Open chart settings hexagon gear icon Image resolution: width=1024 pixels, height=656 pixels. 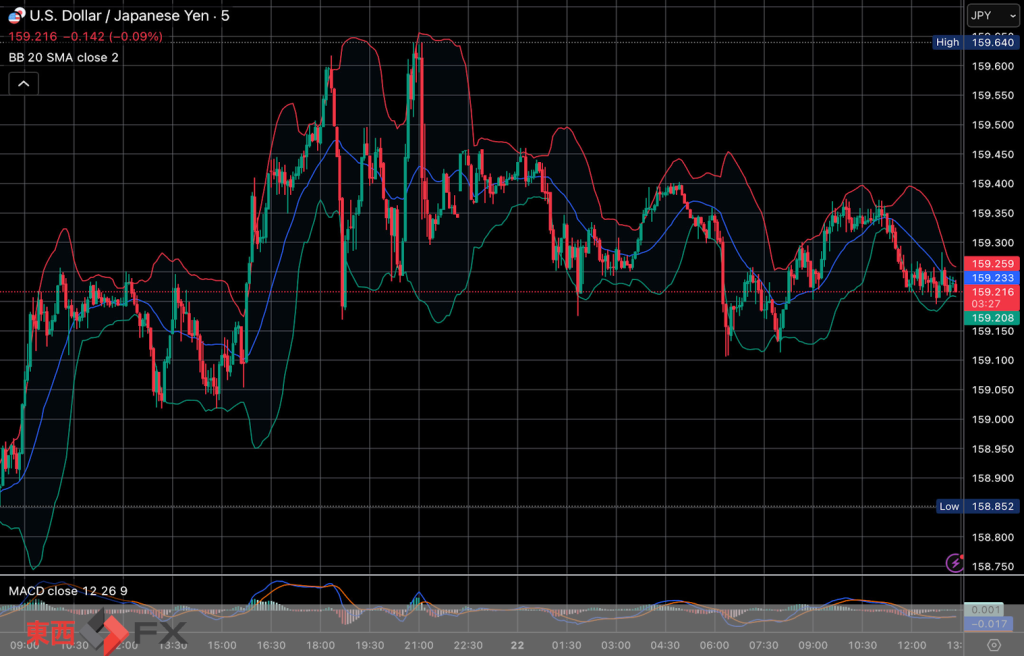(x=993, y=645)
